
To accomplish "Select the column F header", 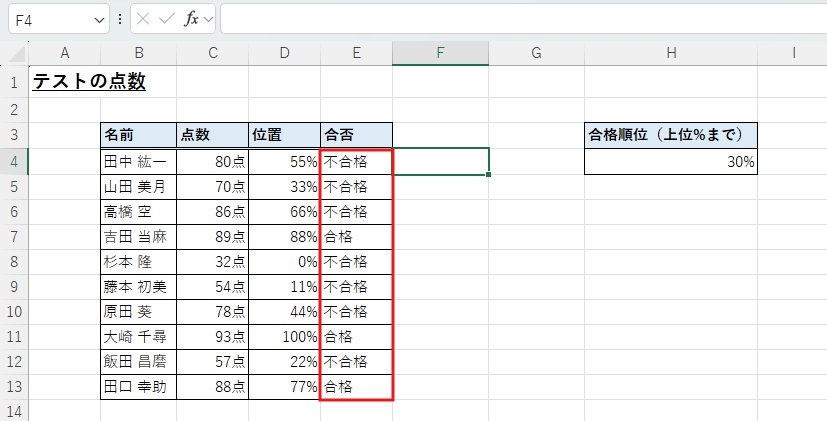I will click(x=441, y=53).
